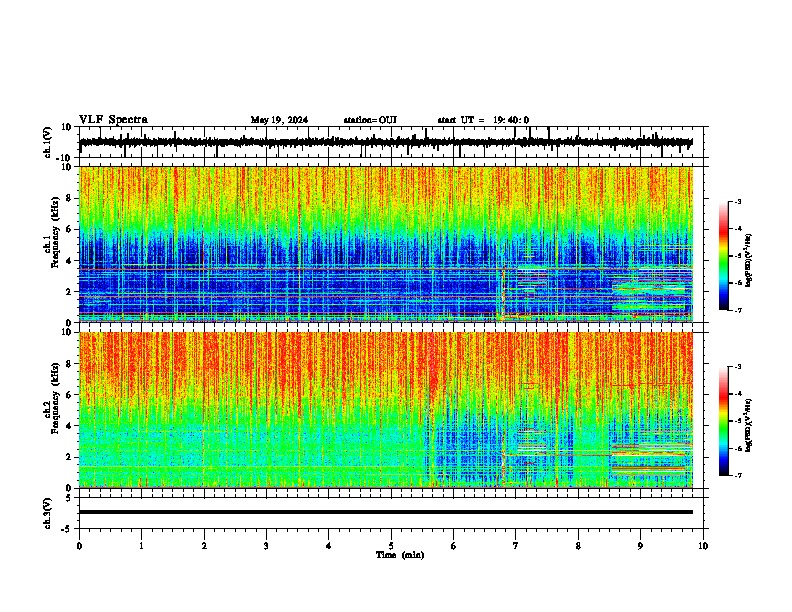
Task: Click the "-7" label on ch.2 colorbar
Action: [738, 475]
